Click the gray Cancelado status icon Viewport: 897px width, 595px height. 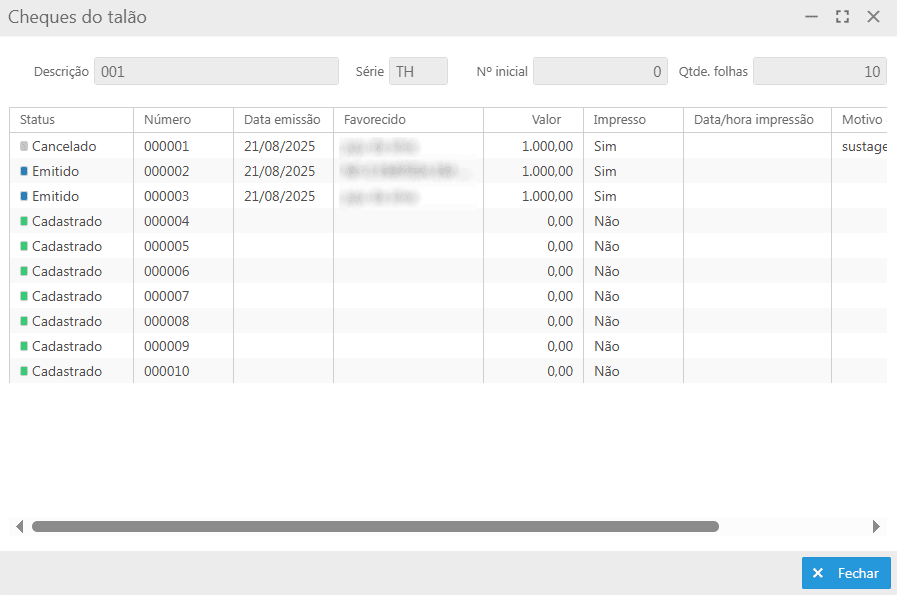tap(24, 146)
